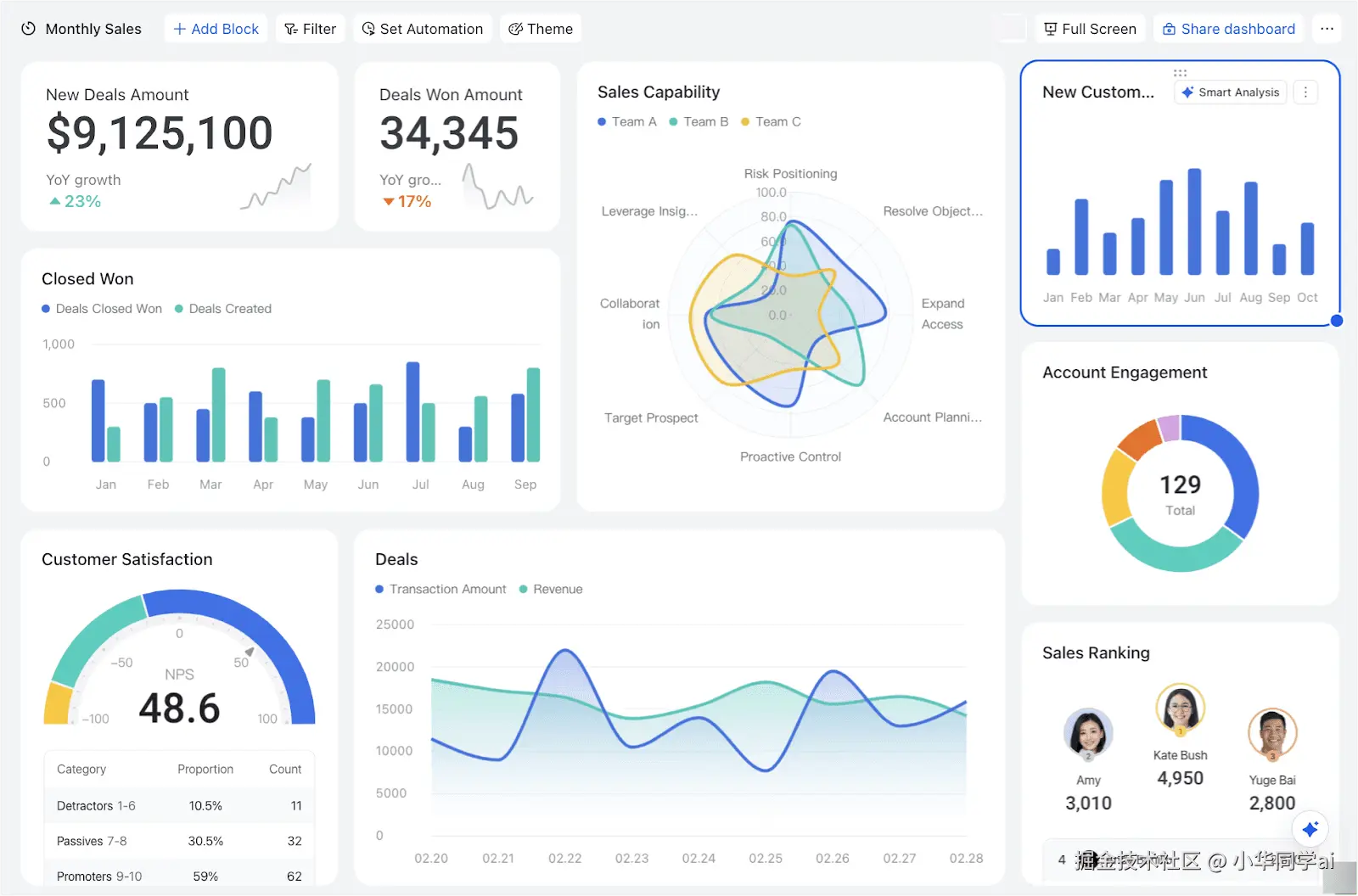1358x896 pixels.
Task: Click the Jun bar in New Customers chart
Action: [x=1194, y=221]
